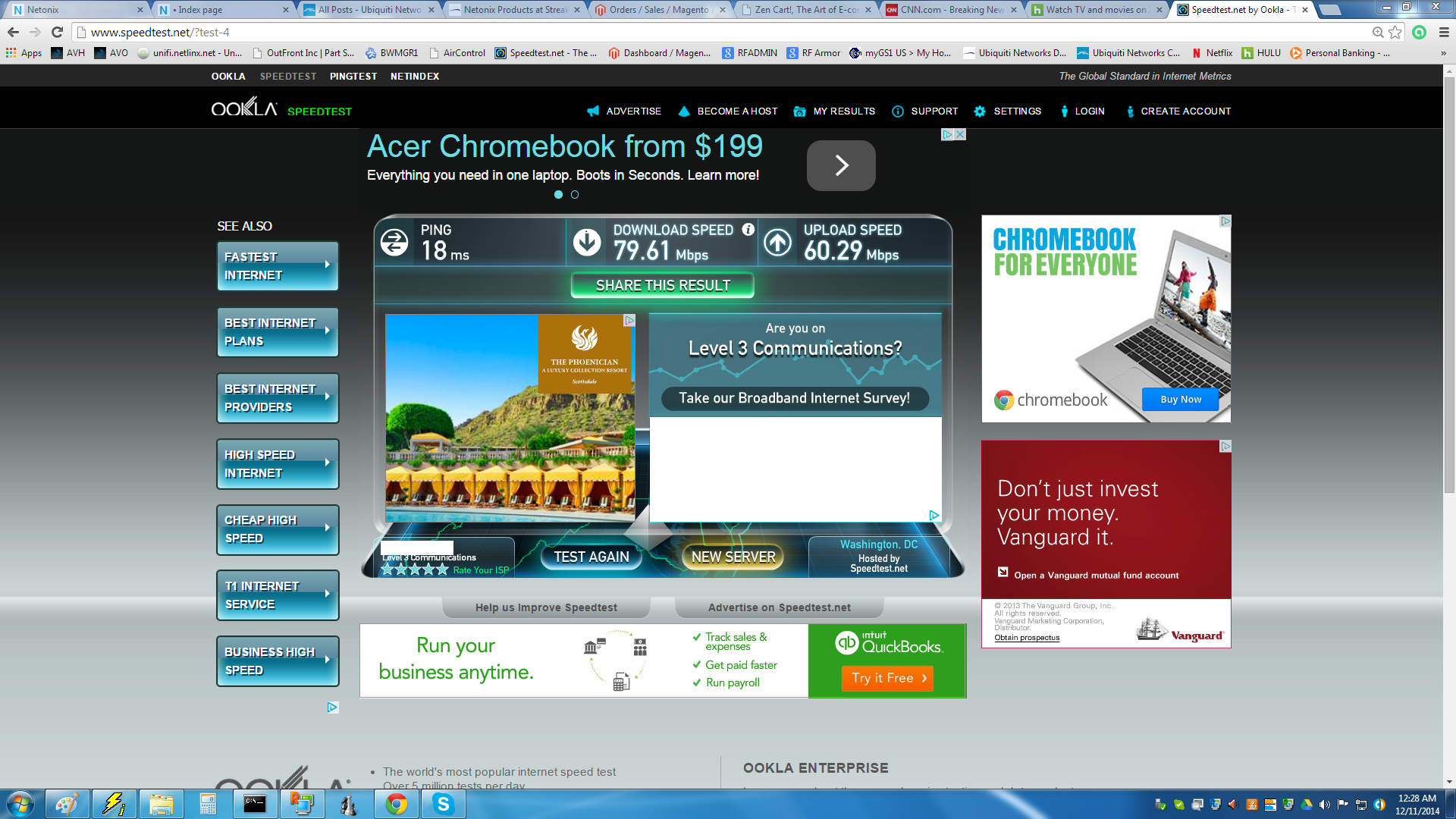Open Advertise on Speedtest.net tab
This screenshot has width=1456, height=819.
779,607
